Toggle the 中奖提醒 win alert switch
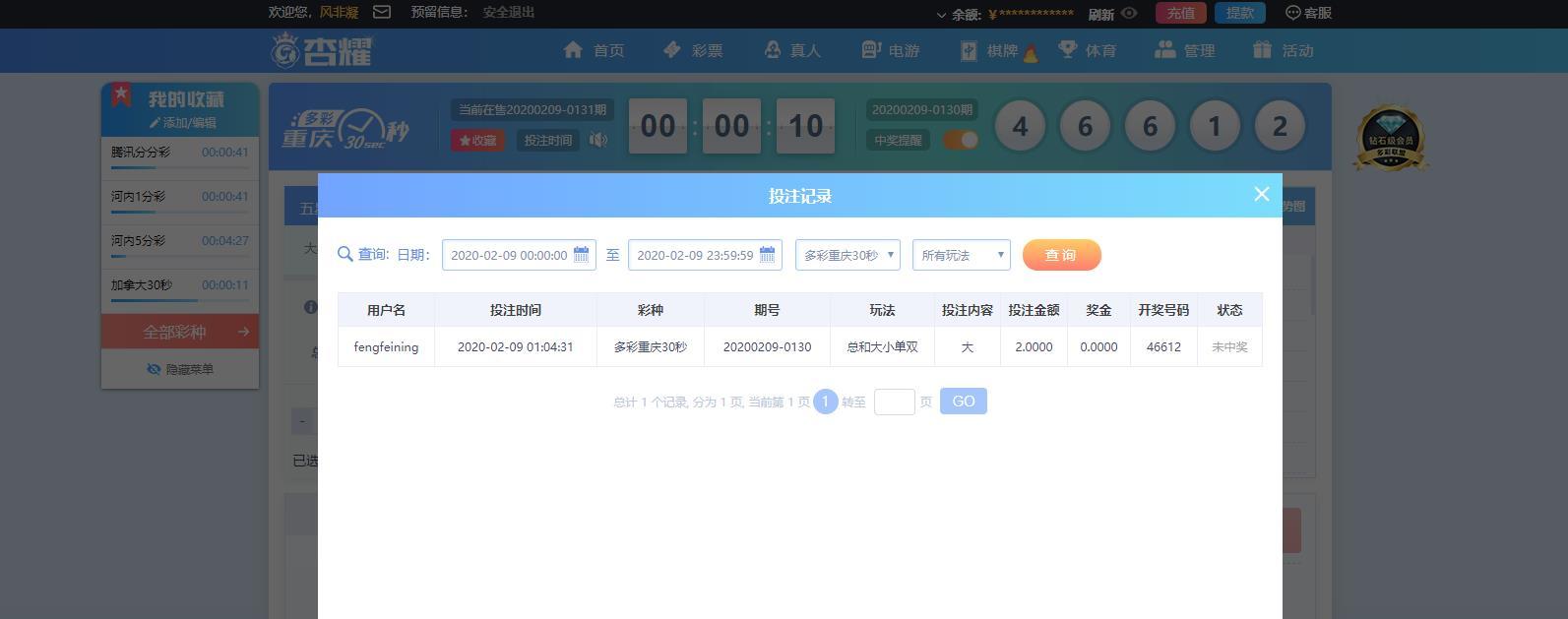This screenshot has width=1568, height=619. point(961,140)
